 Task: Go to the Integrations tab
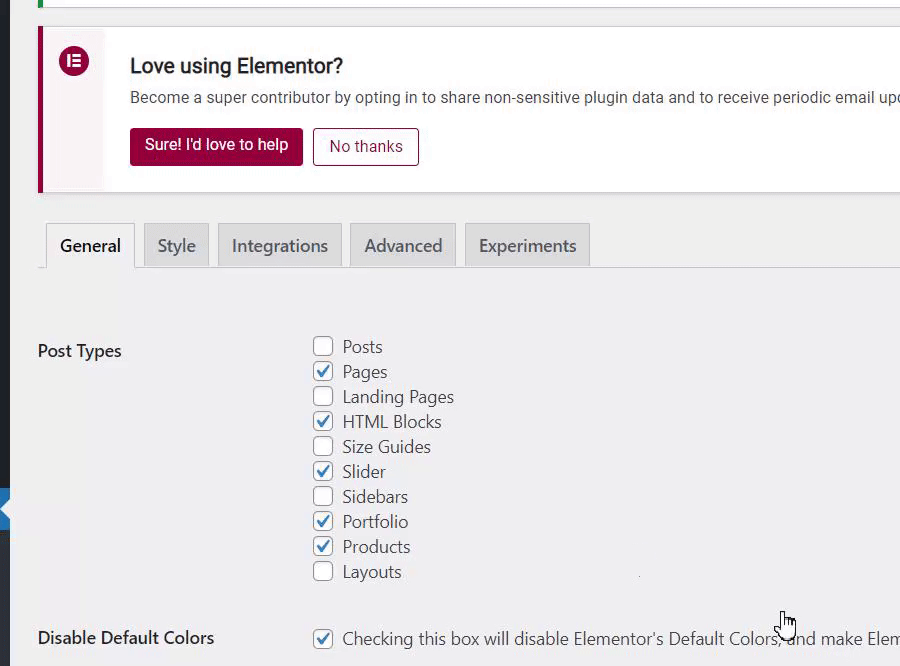click(x=280, y=246)
